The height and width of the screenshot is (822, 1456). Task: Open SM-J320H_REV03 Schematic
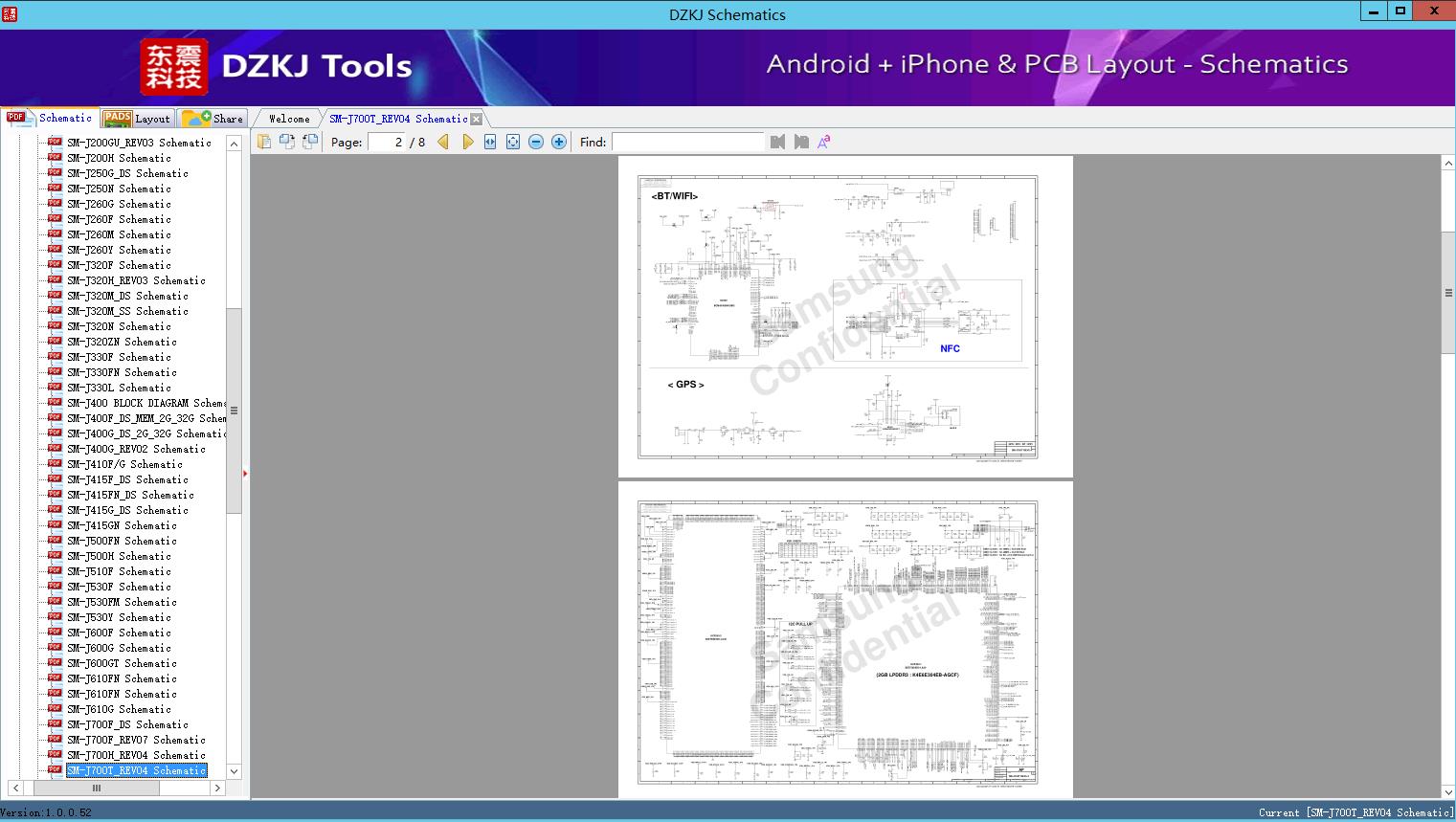(x=136, y=280)
